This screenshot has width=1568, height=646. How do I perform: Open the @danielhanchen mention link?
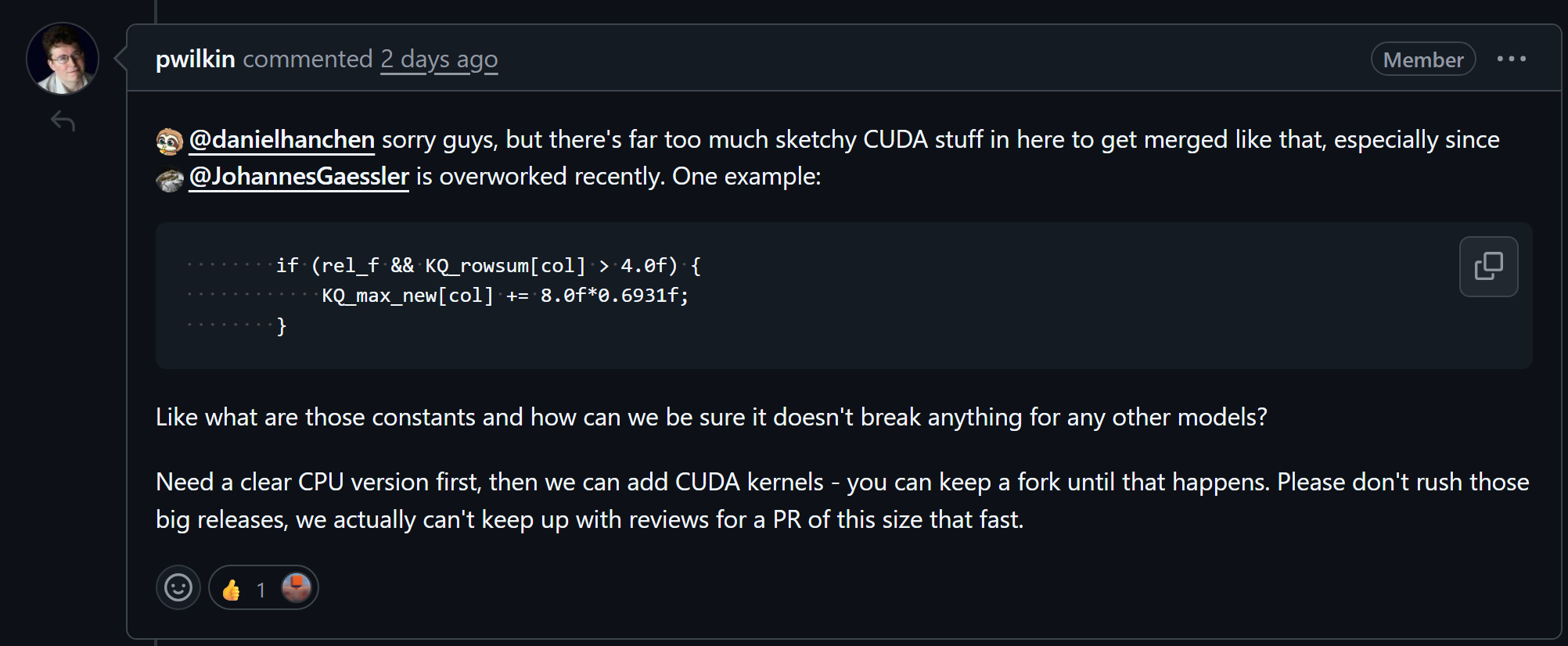click(x=282, y=139)
